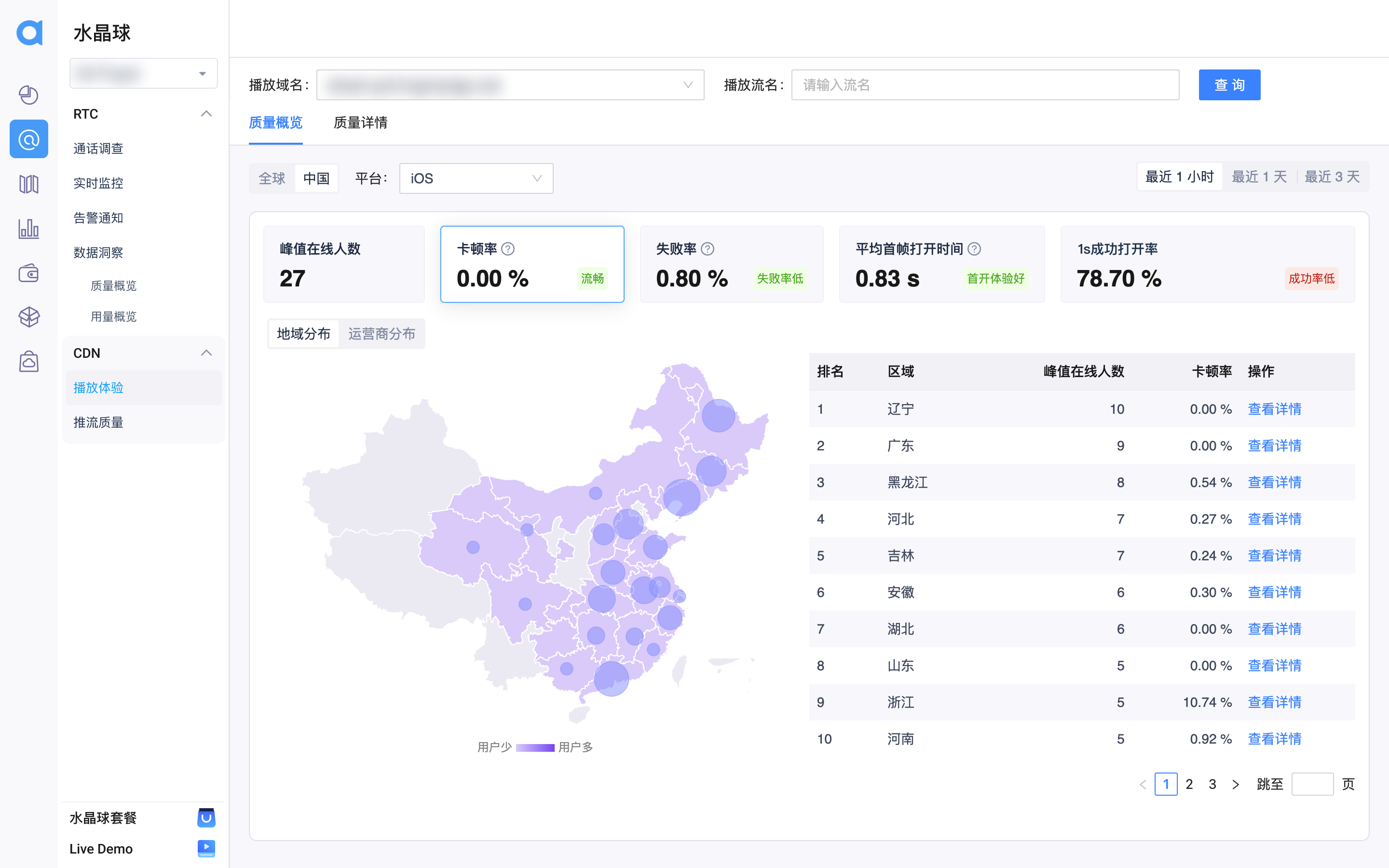Open the pie chart overview sidebar icon
This screenshot has height=868, width=1389.
point(29,95)
